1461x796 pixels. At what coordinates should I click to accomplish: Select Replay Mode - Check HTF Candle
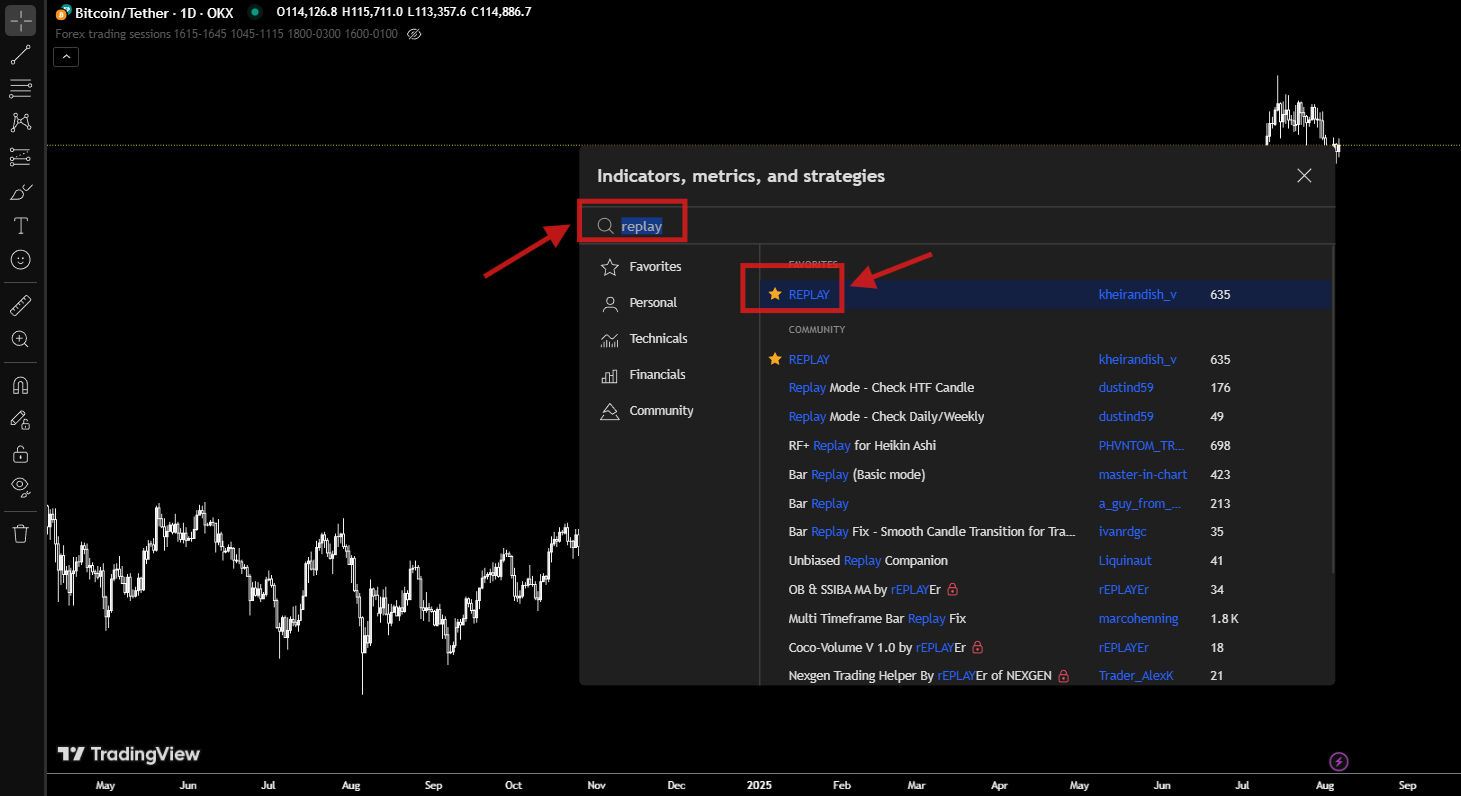click(x=881, y=388)
